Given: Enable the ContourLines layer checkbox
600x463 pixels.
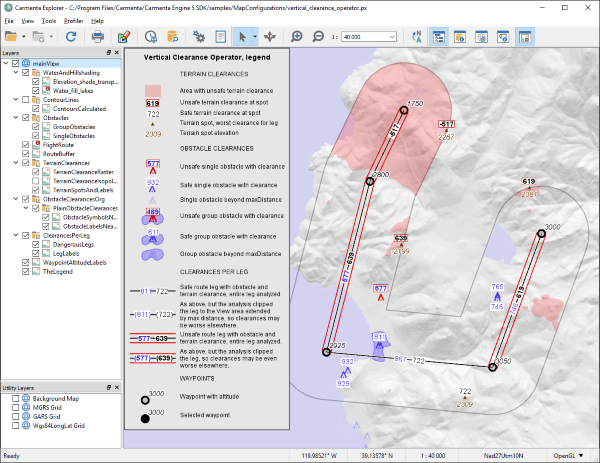Looking at the screenshot, I should pos(26,99).
